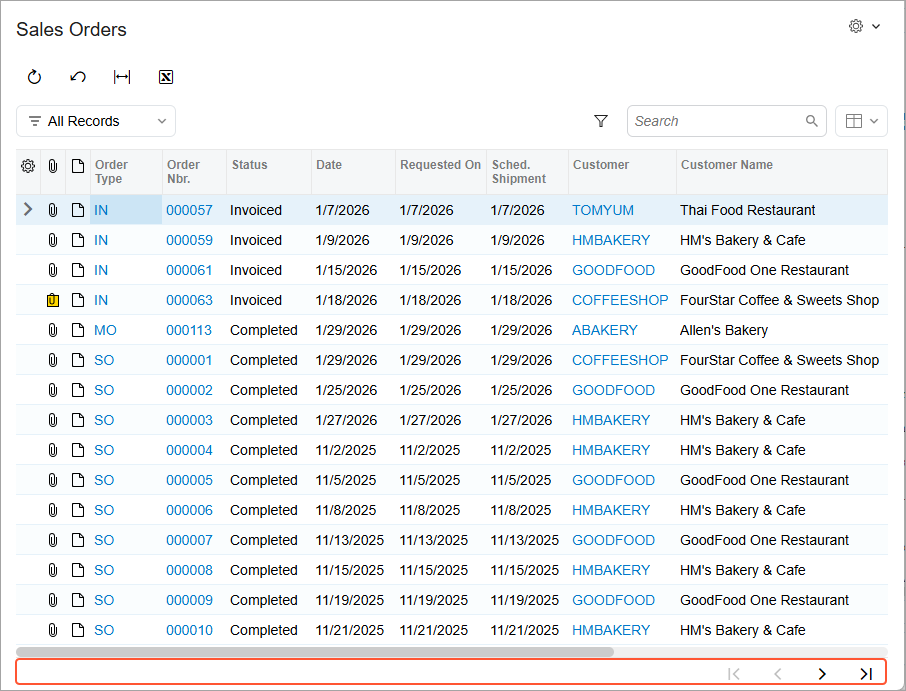Open the note icon for order 000063
Image resolution: width=906 pixels, height=691 pixels.
click(78, 300)
